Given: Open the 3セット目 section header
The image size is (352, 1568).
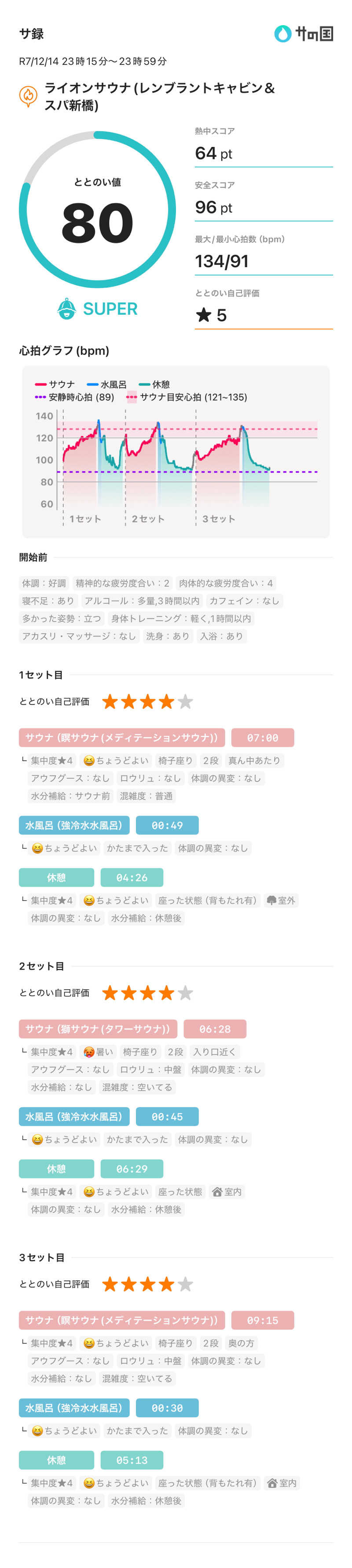Looking at the screenshot, I should 41,1258.
